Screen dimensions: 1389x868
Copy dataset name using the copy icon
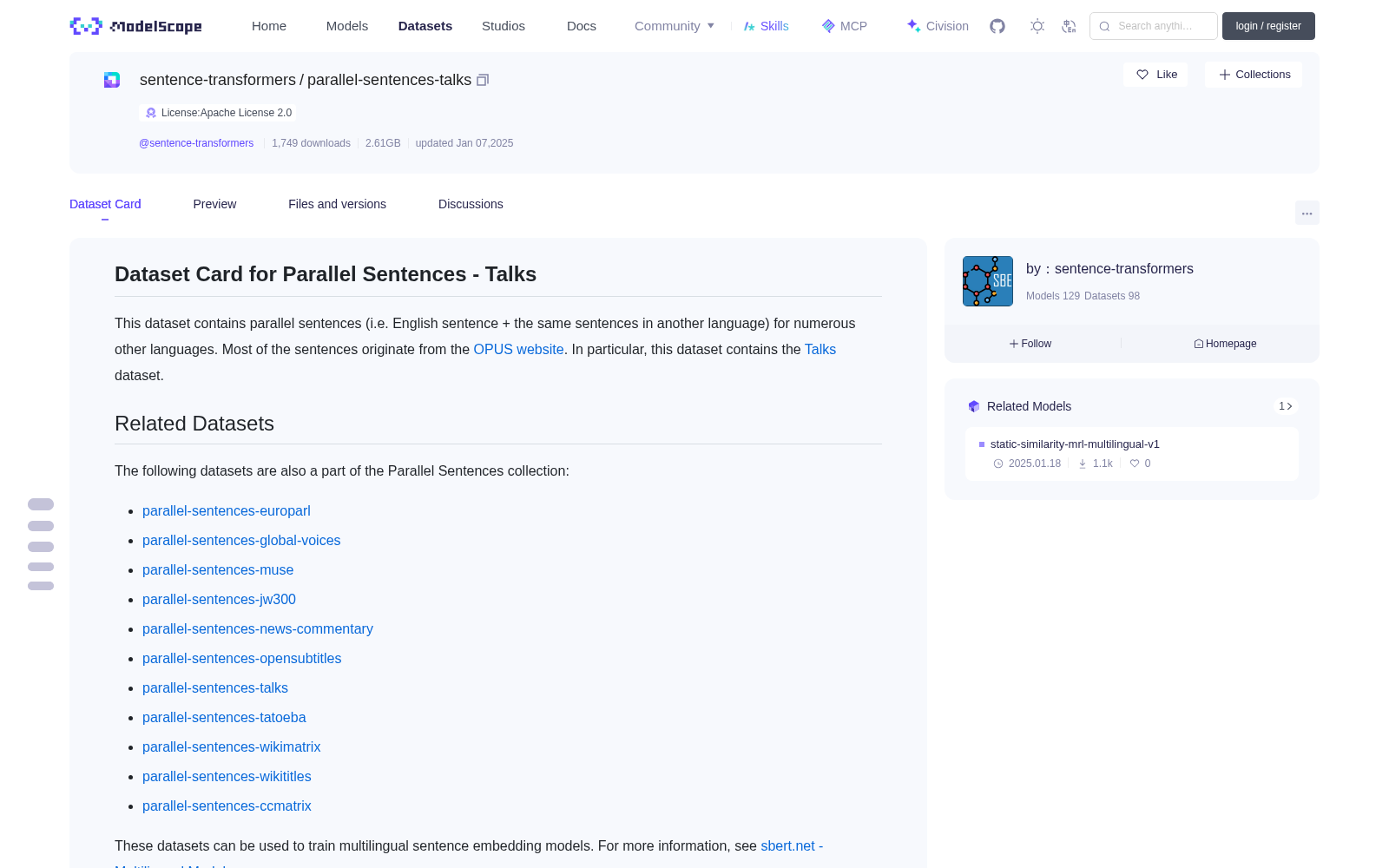(x=483, y=80)
